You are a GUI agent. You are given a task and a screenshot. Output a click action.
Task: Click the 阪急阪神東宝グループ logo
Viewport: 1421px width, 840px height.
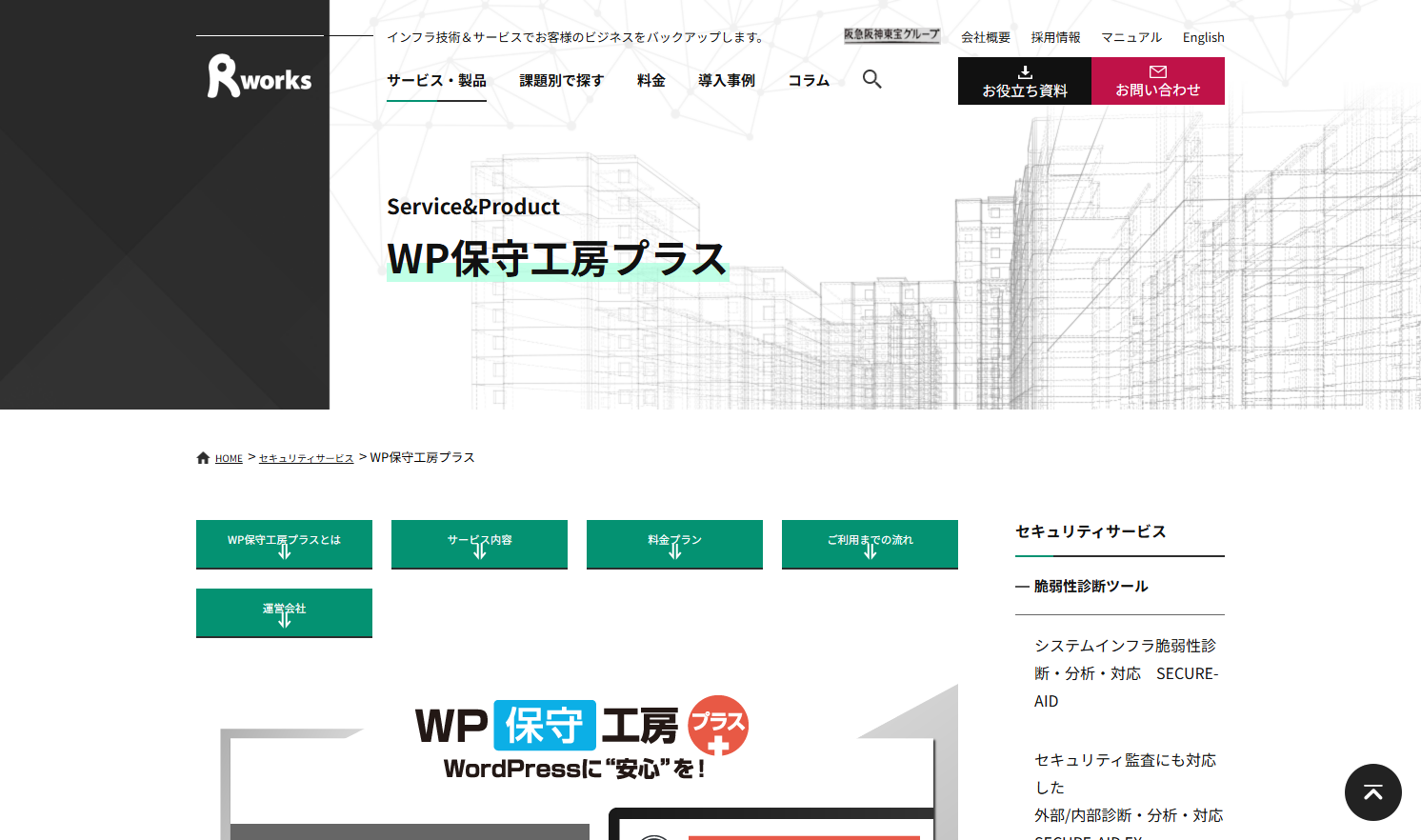(891, 33)
